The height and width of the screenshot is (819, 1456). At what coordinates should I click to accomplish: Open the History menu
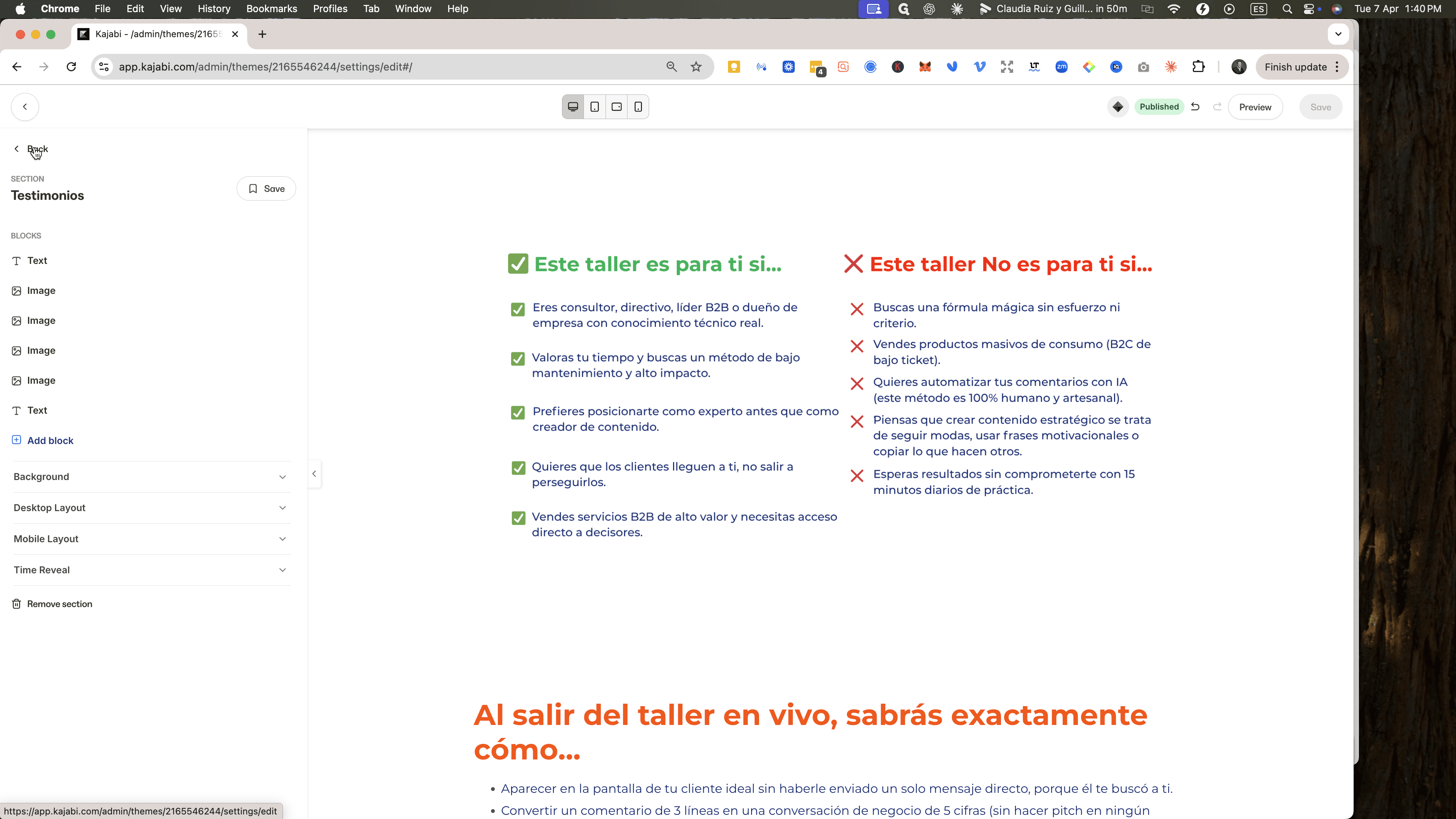click(x=214, y=8)
